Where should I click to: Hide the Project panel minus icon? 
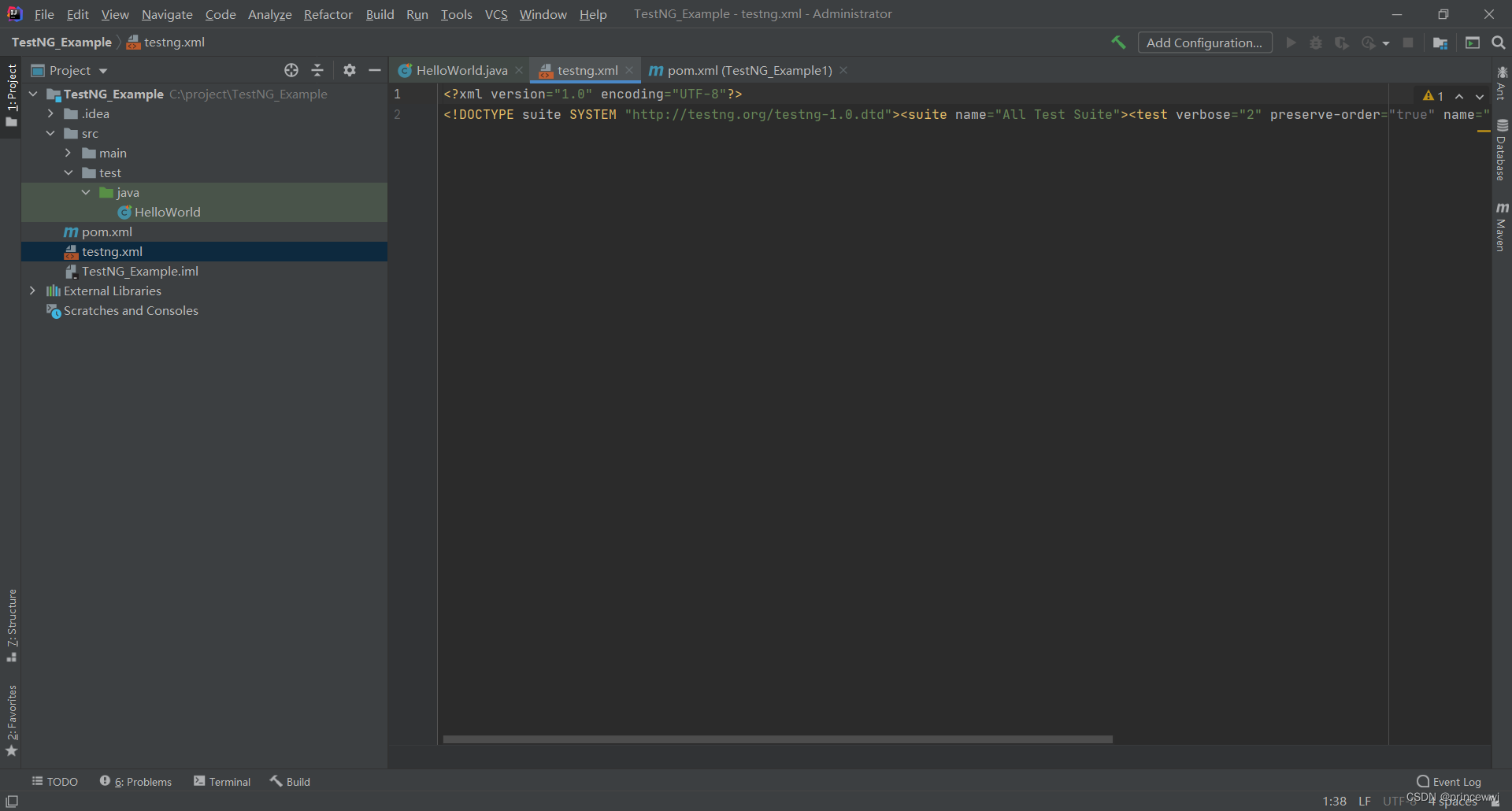click(x=375, y=70)
